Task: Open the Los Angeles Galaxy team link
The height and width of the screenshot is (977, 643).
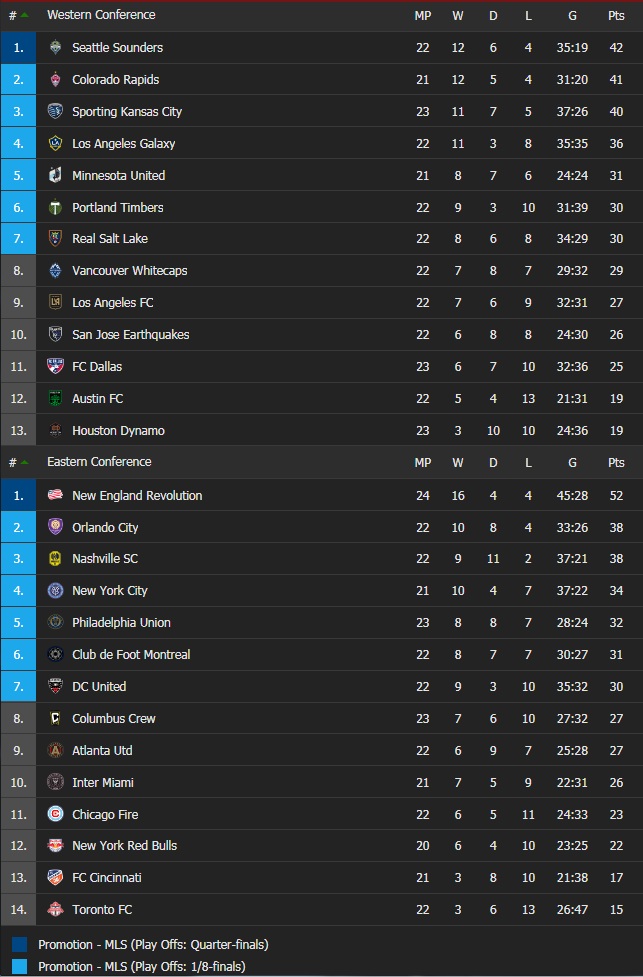Action: pyautogui.click(x=123, y=144)
